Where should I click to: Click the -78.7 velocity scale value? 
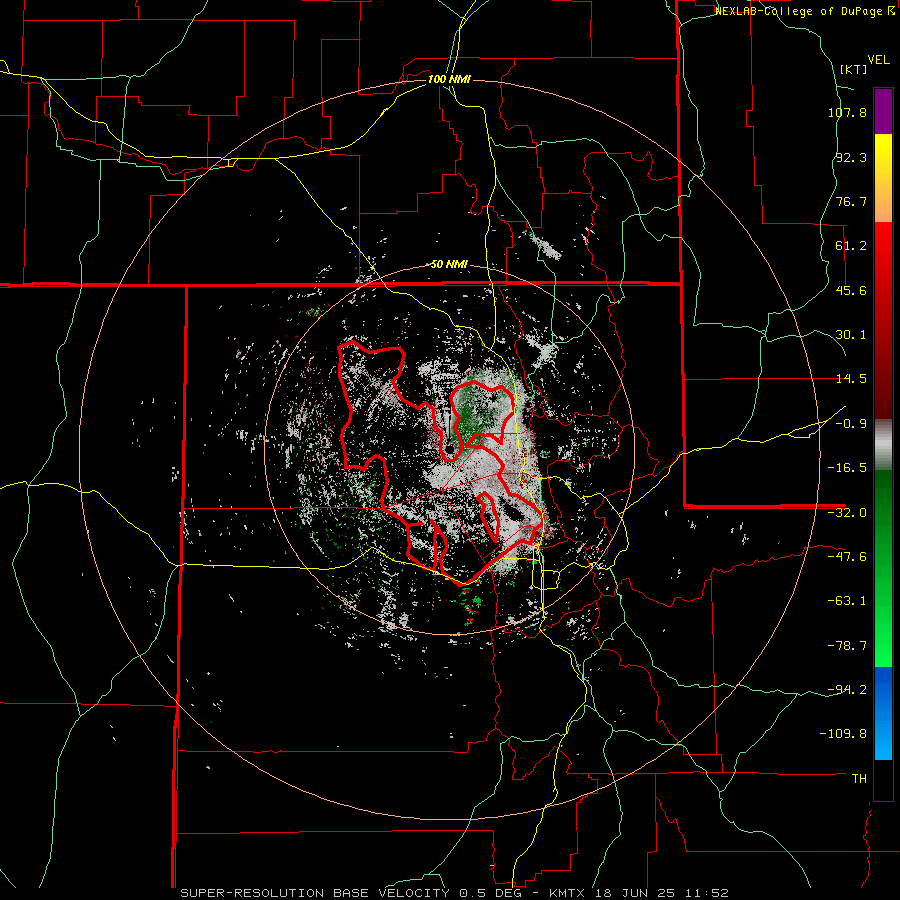[x=847, y=646]
